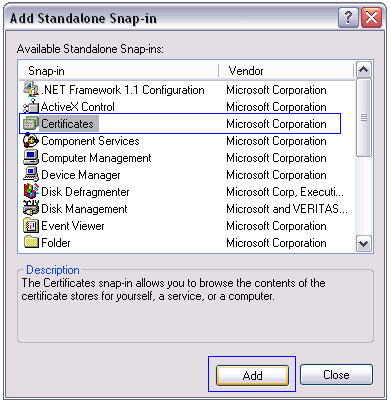Click the snap-in list scrollbar thumb
This screenshot has width=391, height=403.
[364, 117]
